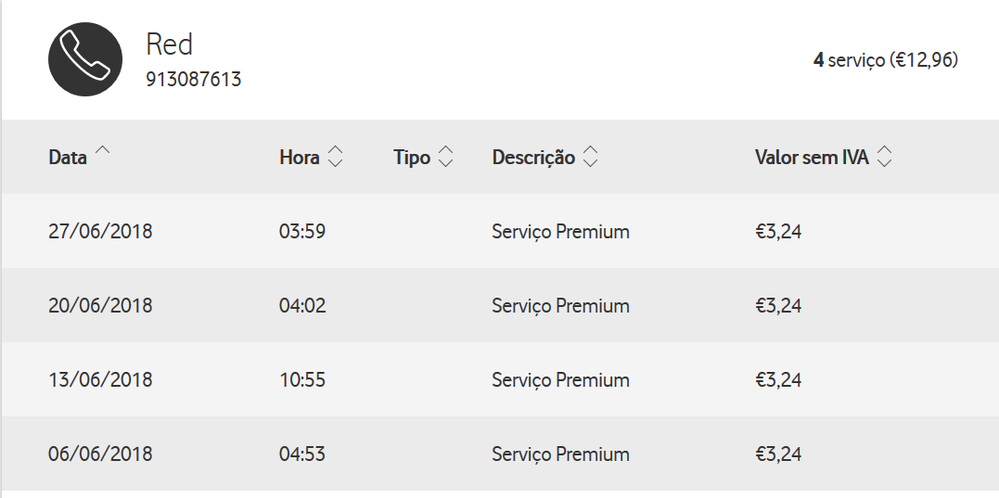The width and height of the screenshot is (999, 498).
Task: Click the Valor sem IVA sort arrows
Action: tap(884, 157)
